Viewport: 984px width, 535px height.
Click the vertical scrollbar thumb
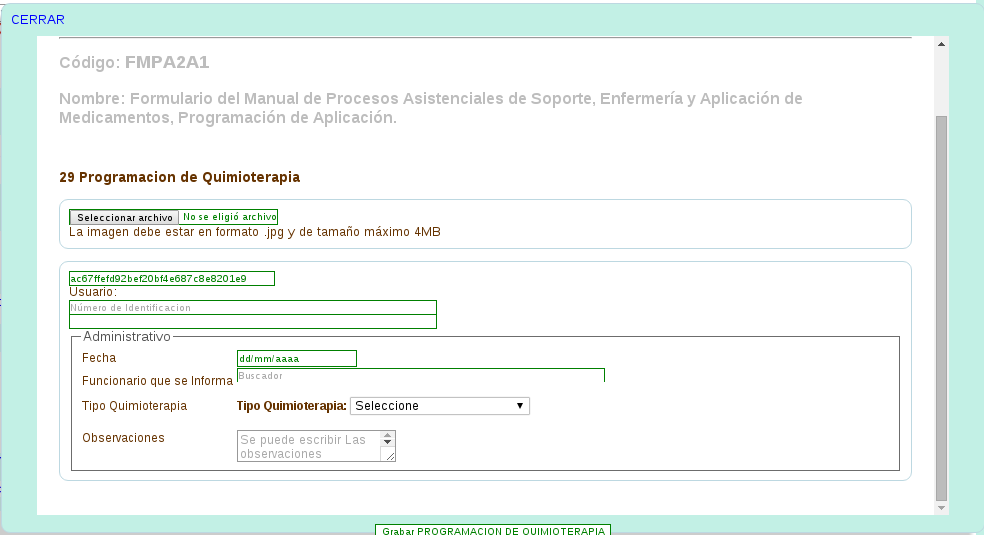[x=940, y=300]
